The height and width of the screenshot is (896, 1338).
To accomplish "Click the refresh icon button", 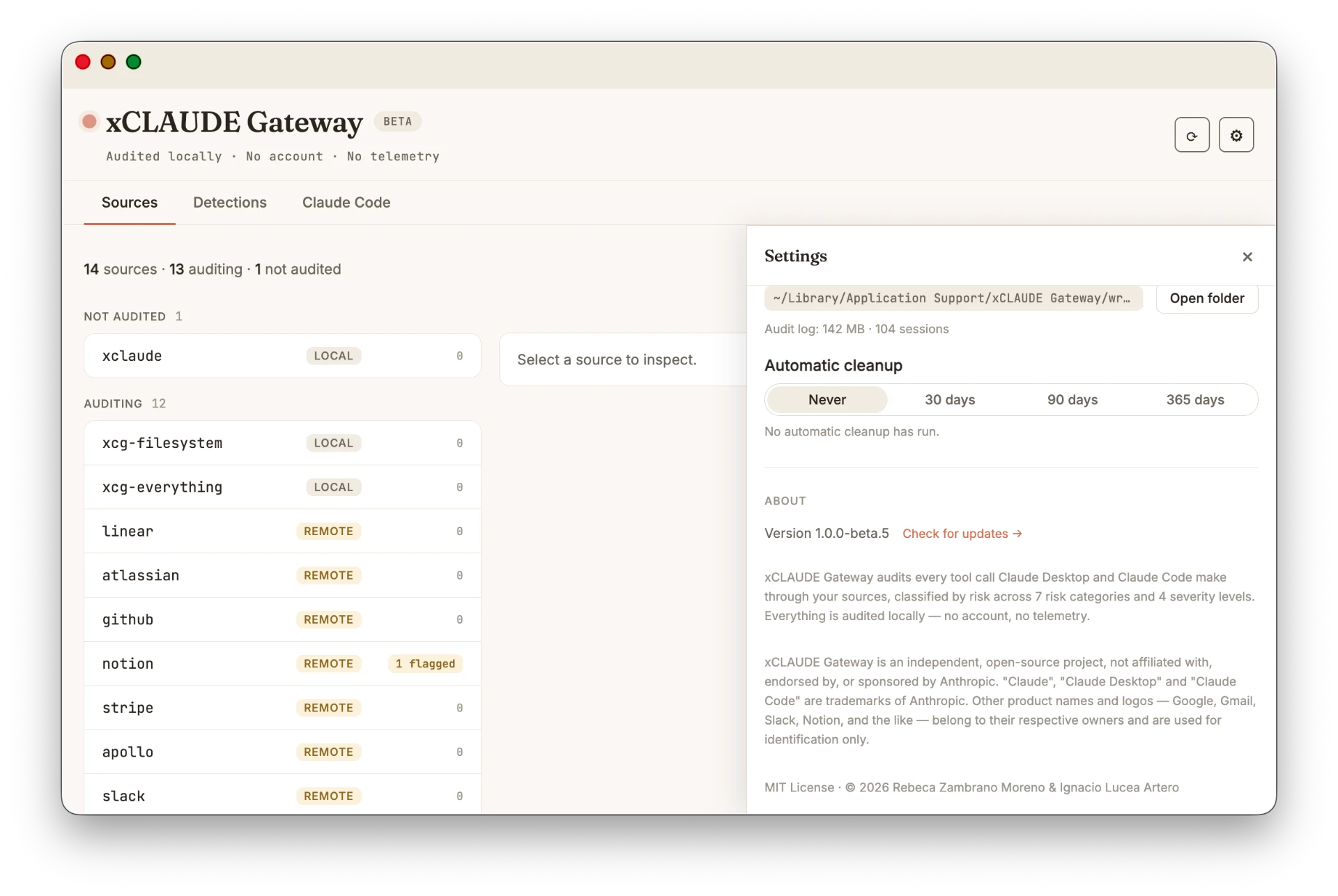I will coord(1192,135).
